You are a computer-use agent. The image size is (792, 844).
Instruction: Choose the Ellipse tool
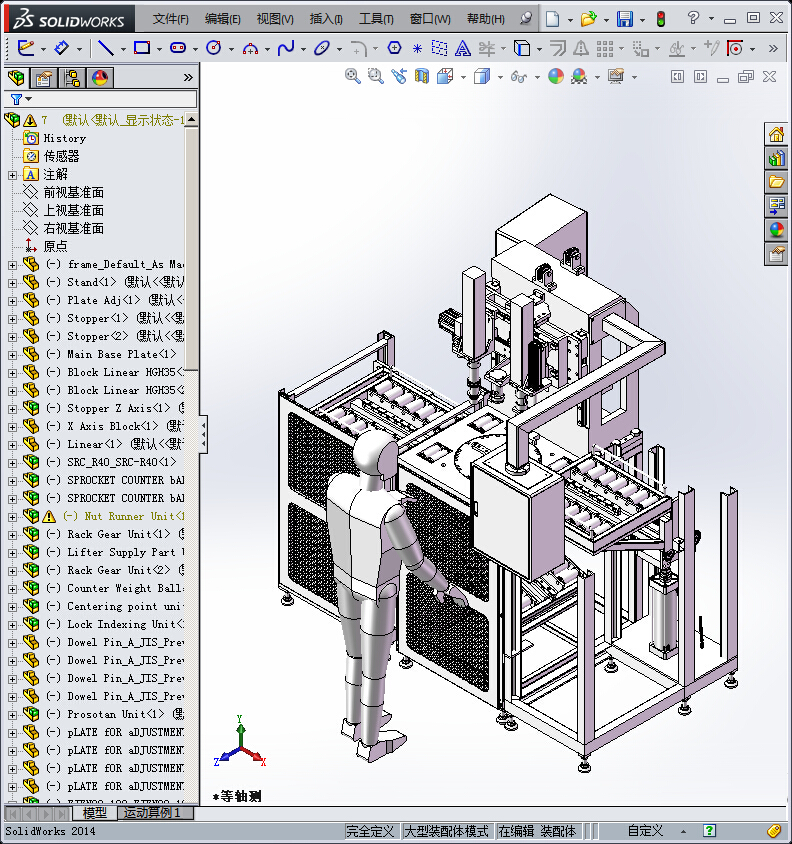(x=322, y=48)
